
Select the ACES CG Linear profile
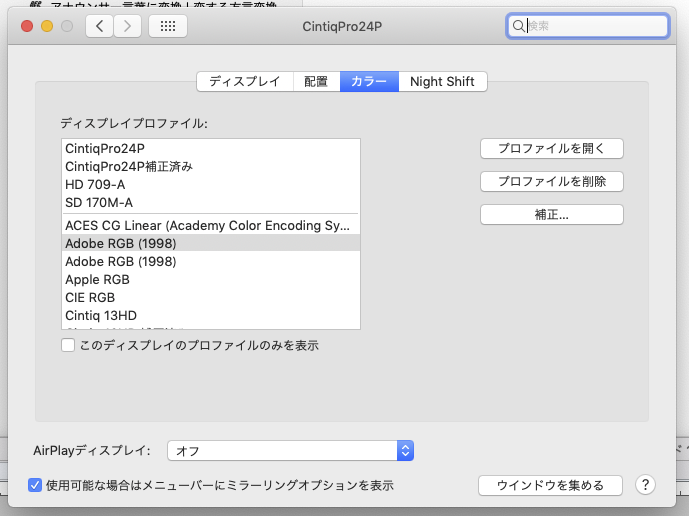[207, 225]
